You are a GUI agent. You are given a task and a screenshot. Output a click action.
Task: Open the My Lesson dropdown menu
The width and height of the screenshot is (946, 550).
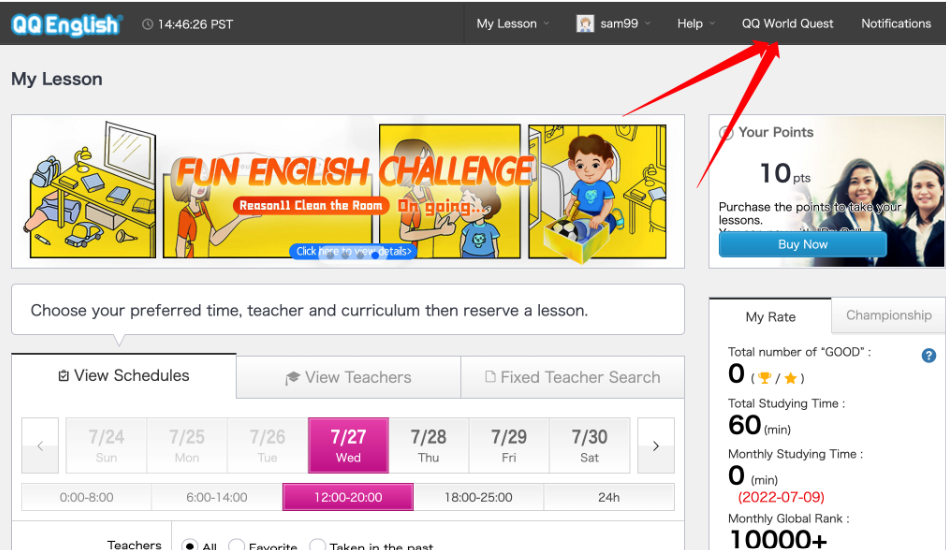point(513,24)
